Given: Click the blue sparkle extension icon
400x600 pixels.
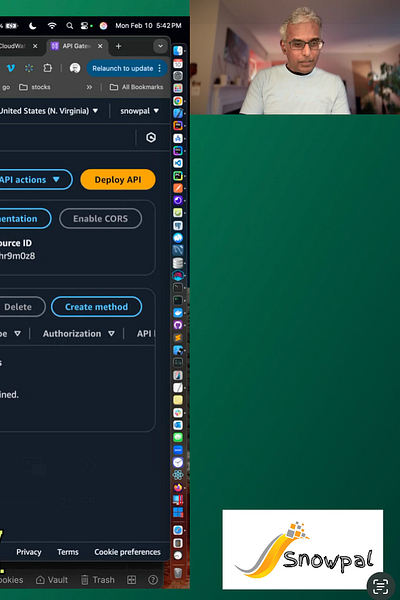Looking at the screenshot, I should tap(29, 68).
